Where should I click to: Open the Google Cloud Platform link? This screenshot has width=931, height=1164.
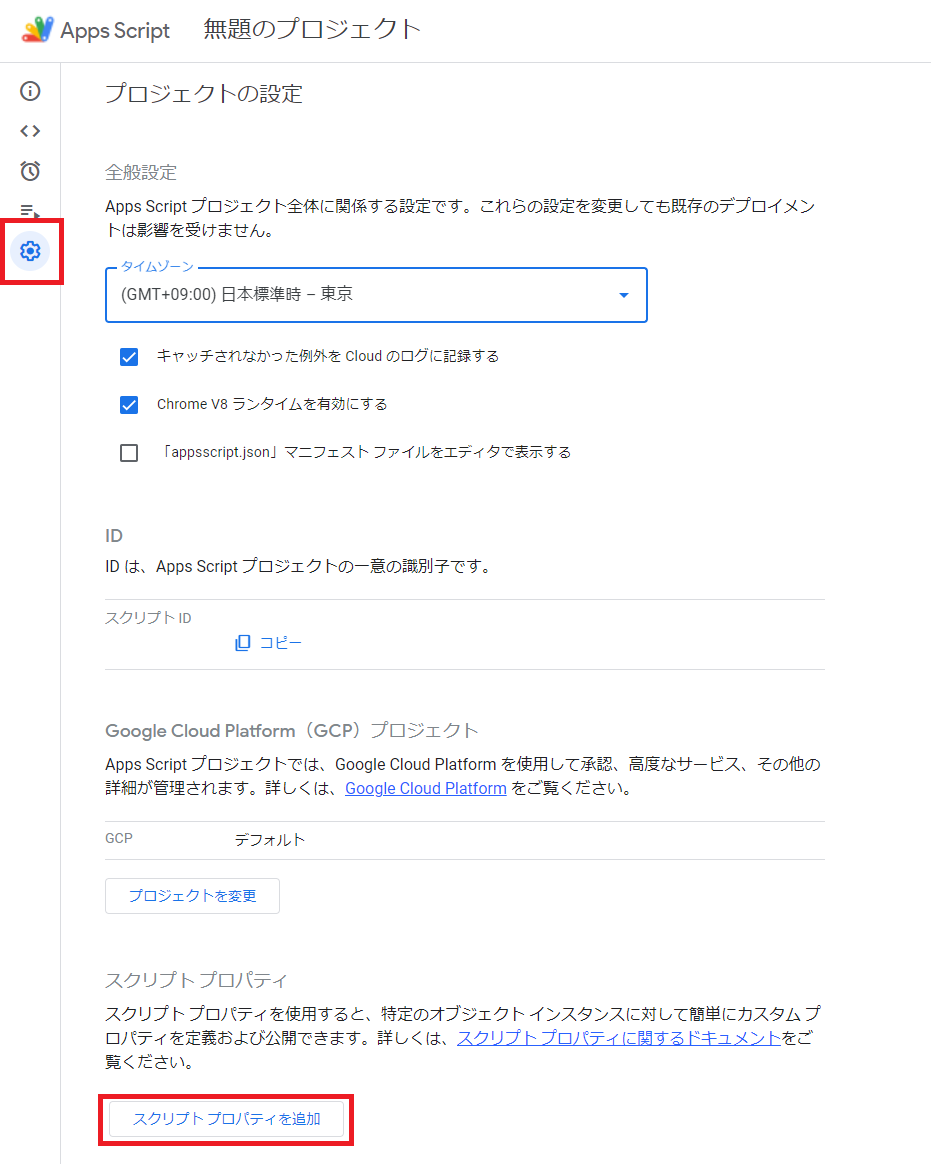coord(426,788)
